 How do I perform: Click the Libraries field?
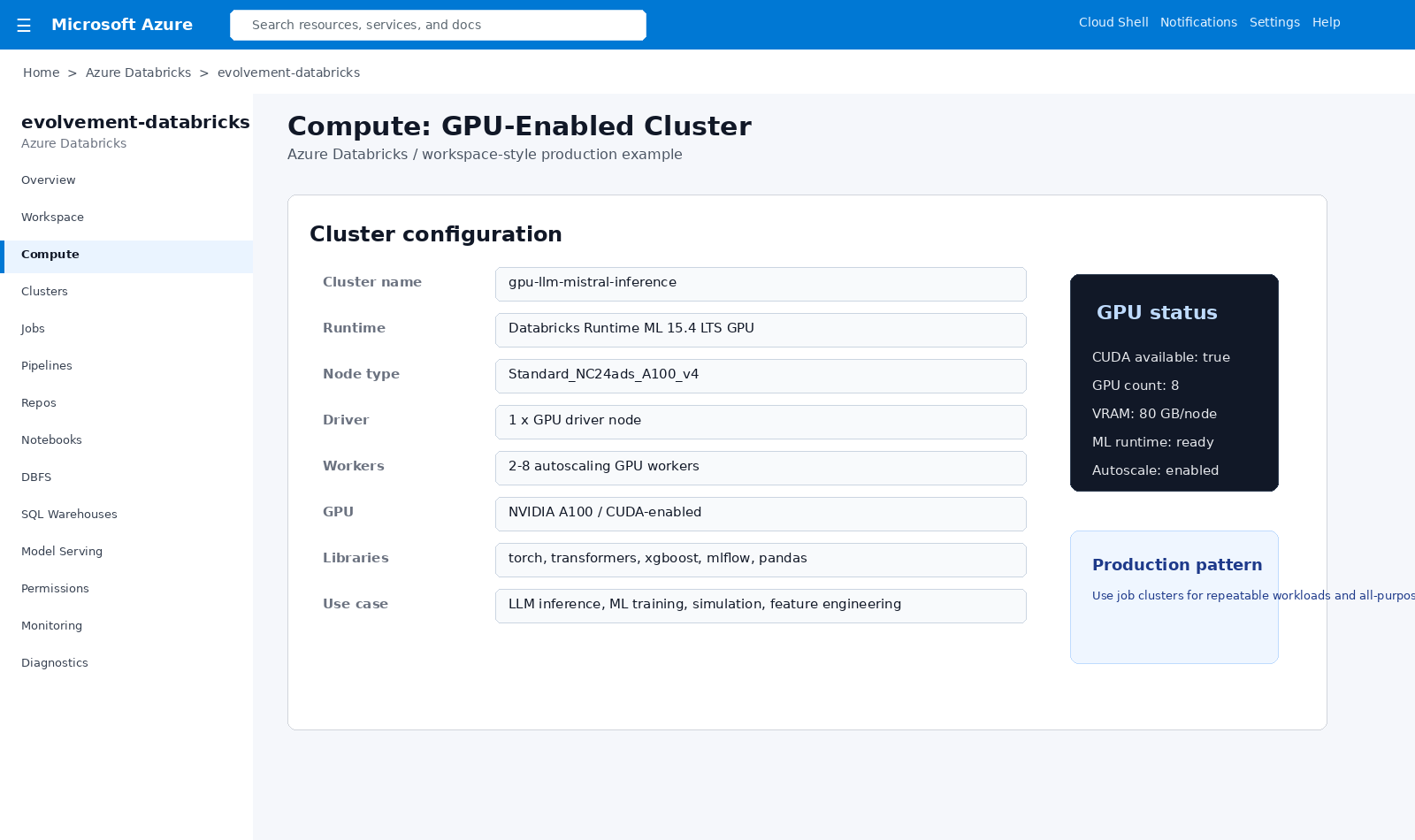point(761,560)
